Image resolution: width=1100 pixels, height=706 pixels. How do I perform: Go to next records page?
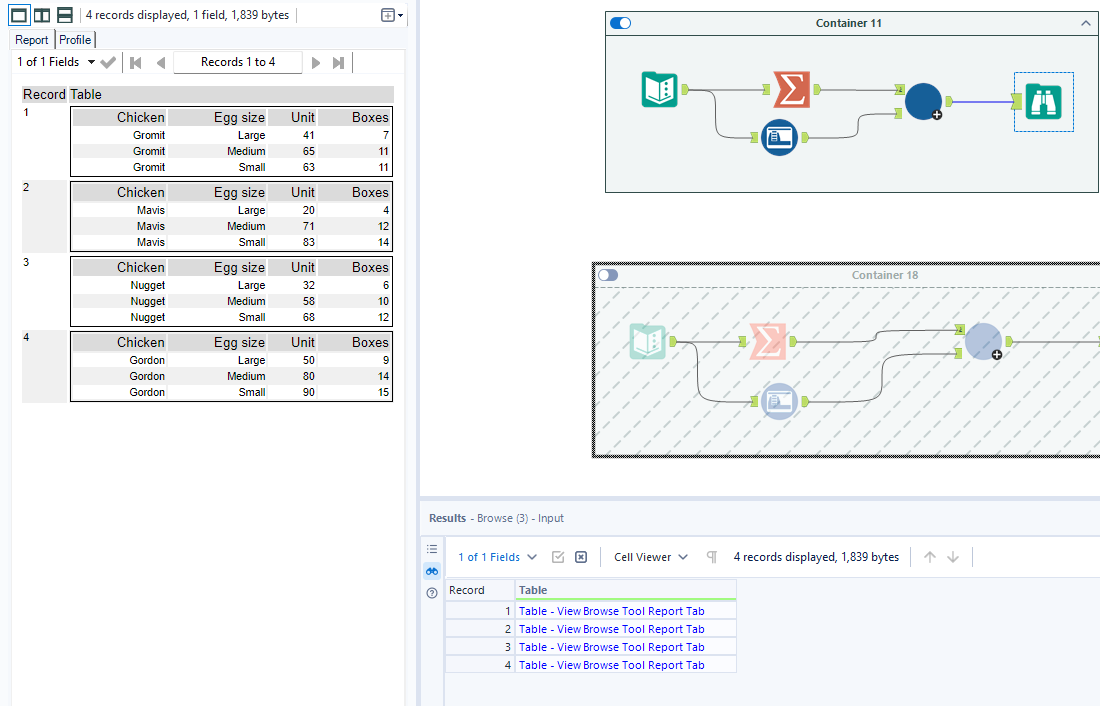click(316, 62)
